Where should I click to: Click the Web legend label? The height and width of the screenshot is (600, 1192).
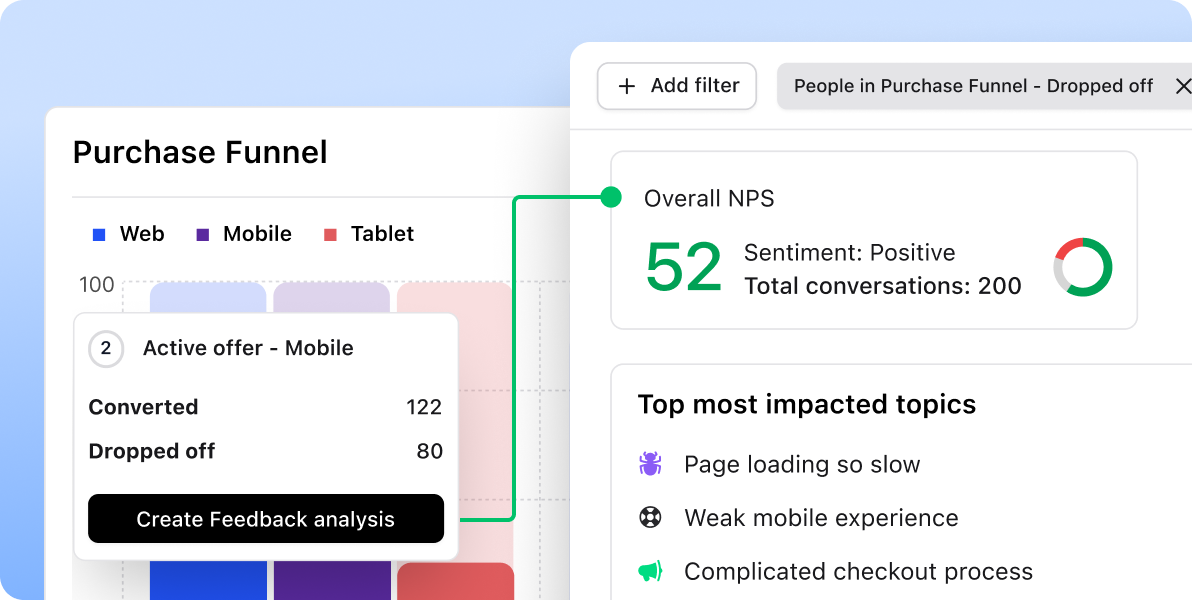142,234
